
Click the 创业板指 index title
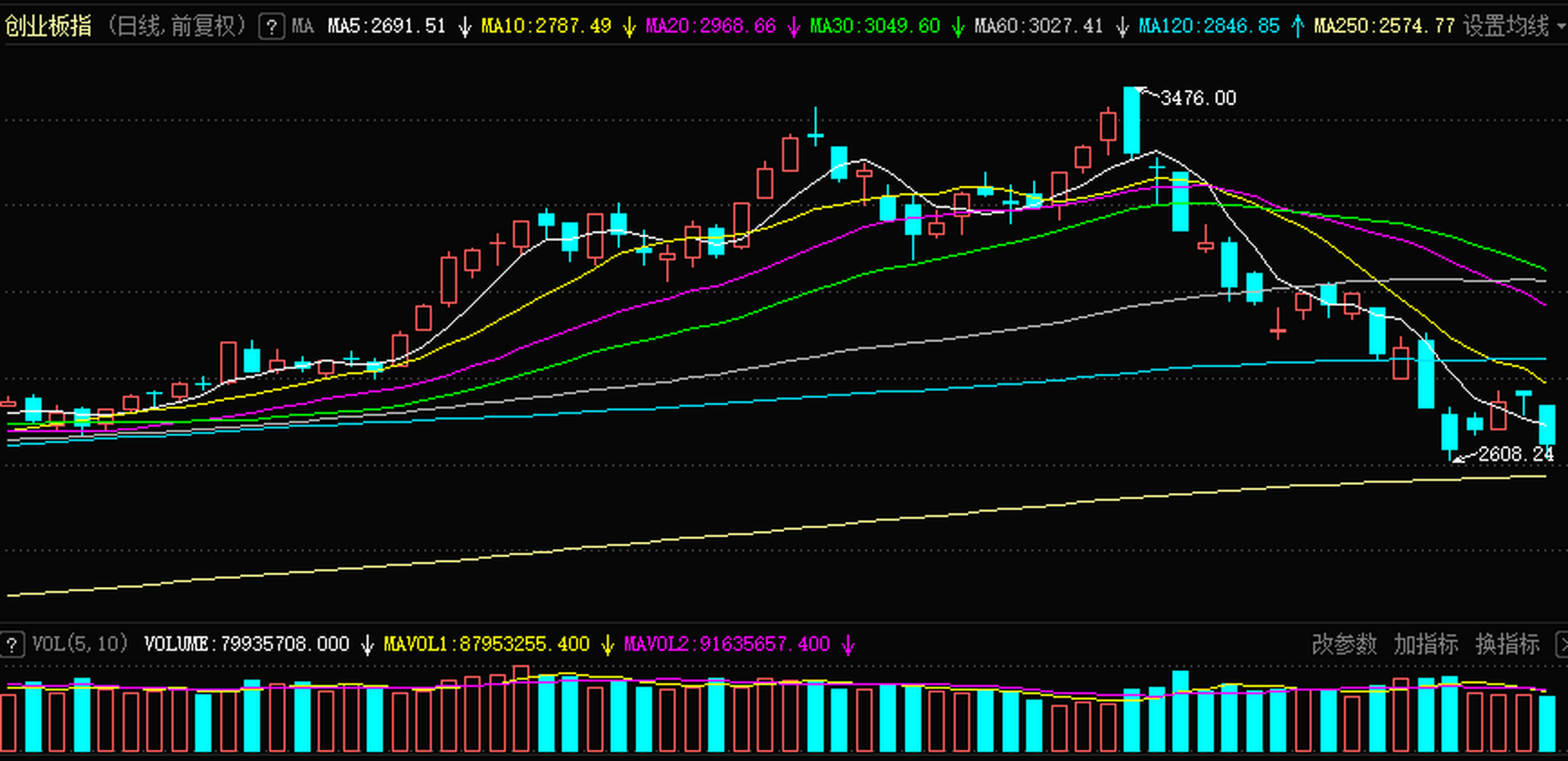point(49,27)
